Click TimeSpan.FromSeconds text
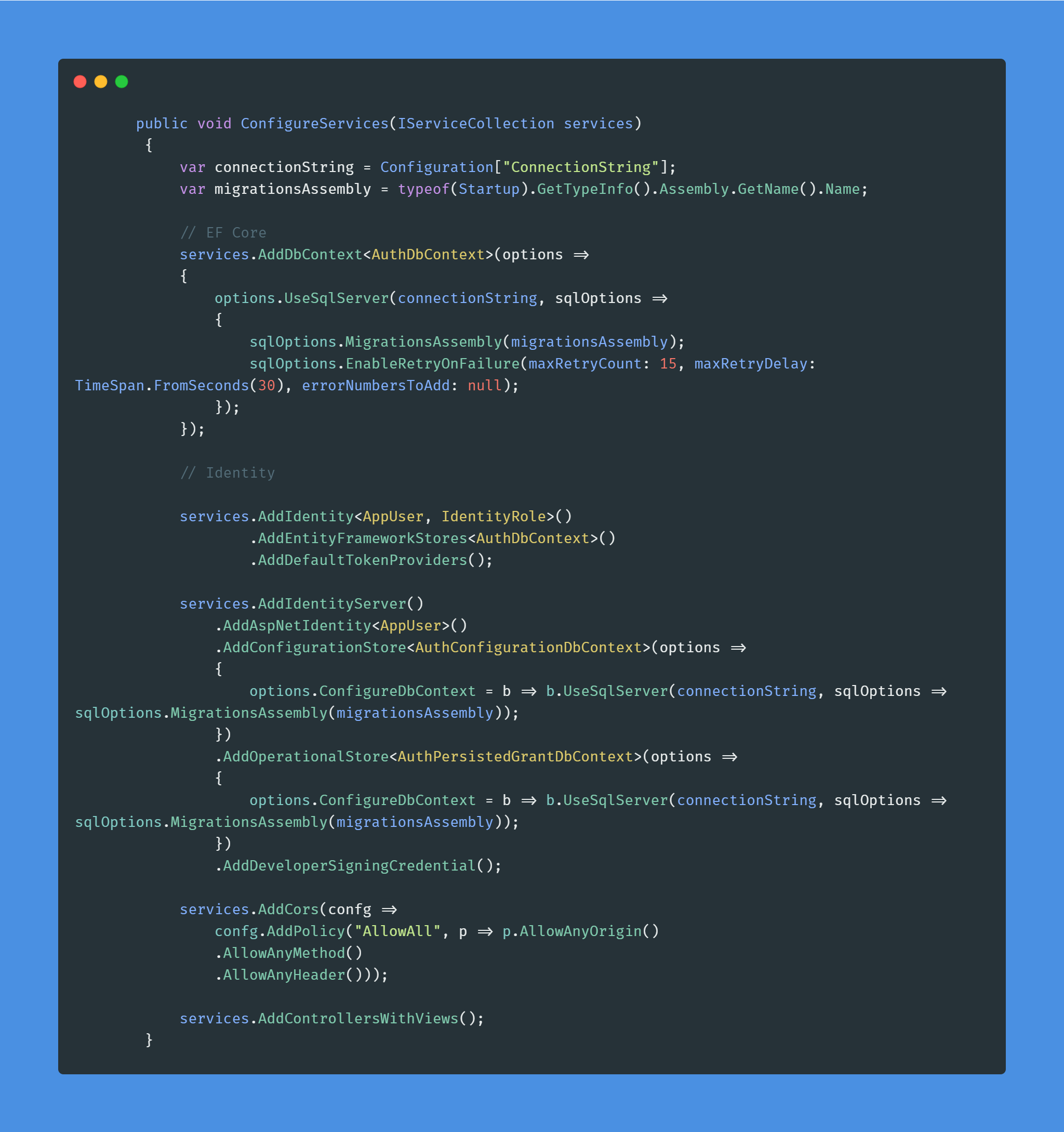This screenshot has width=1064, height=1132. click(x=162, y=386)
